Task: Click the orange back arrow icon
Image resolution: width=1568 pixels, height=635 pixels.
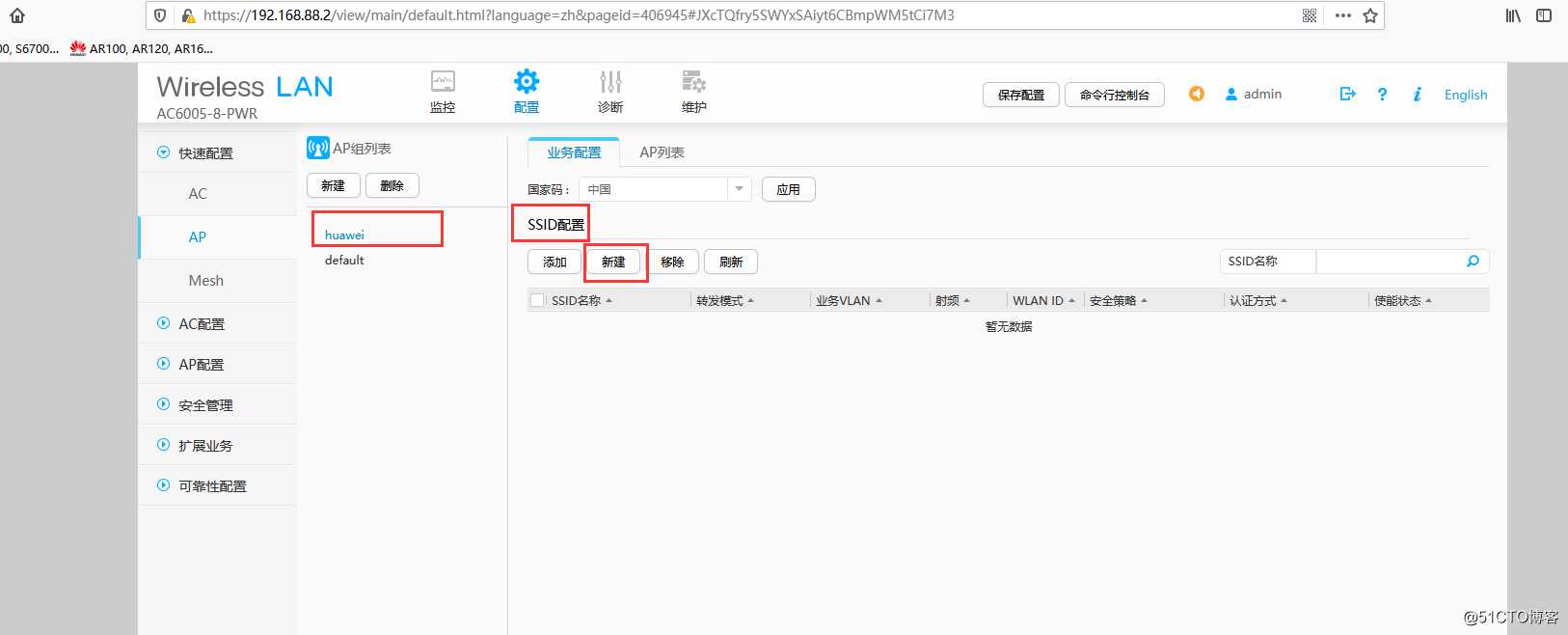Action: point(1197,94)
